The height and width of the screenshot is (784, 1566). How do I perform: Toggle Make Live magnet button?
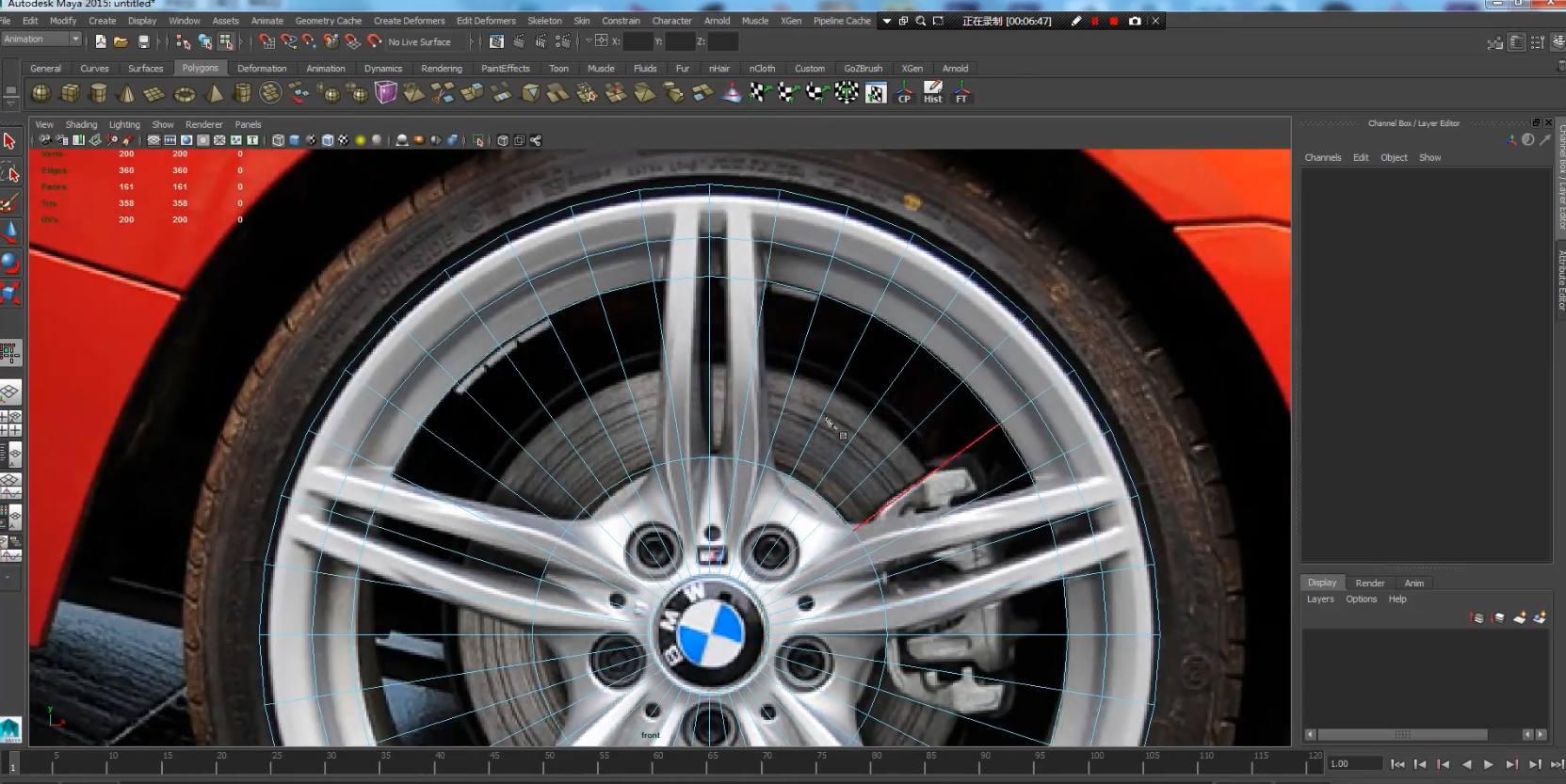click(x=375, y=41)
